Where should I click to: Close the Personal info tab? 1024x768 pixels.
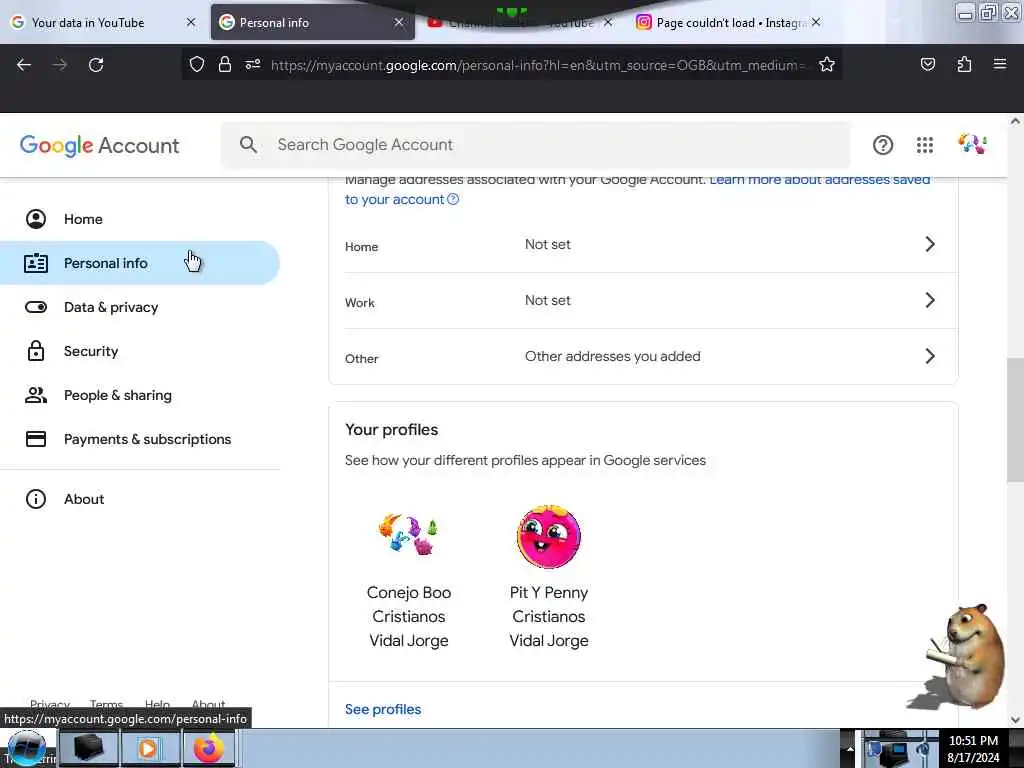(x=398, y=22)
